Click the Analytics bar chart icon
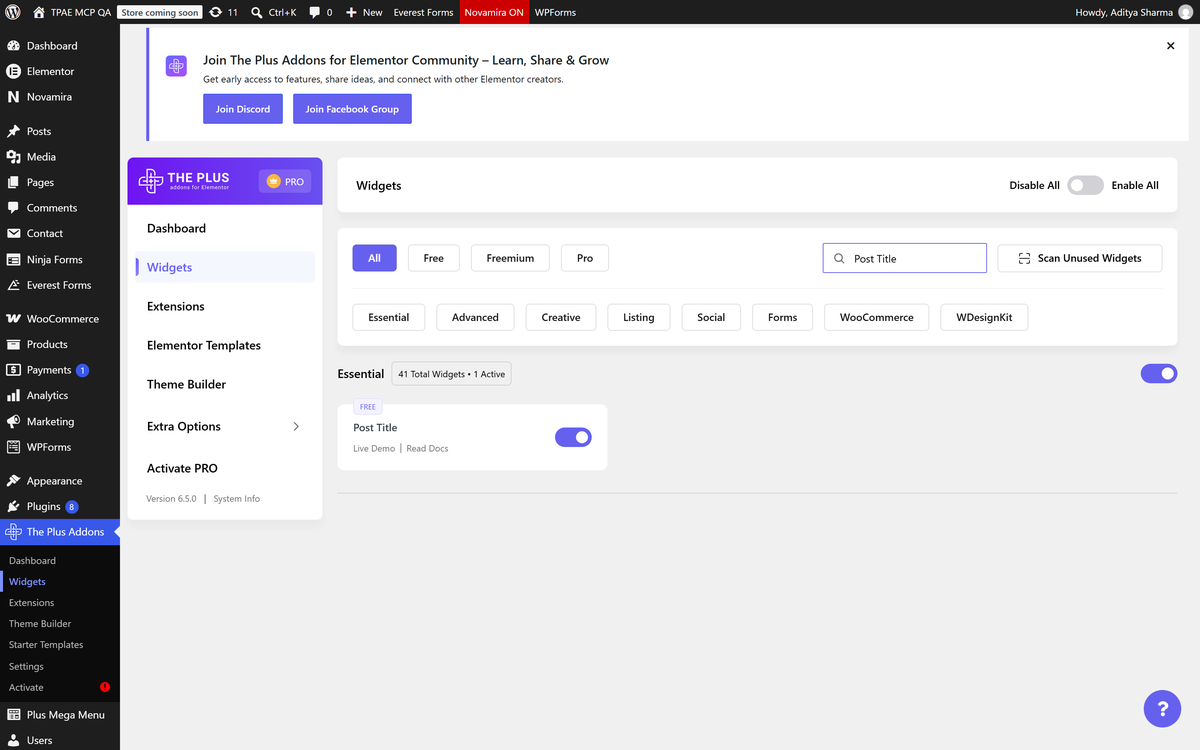 tap(13, 395)
